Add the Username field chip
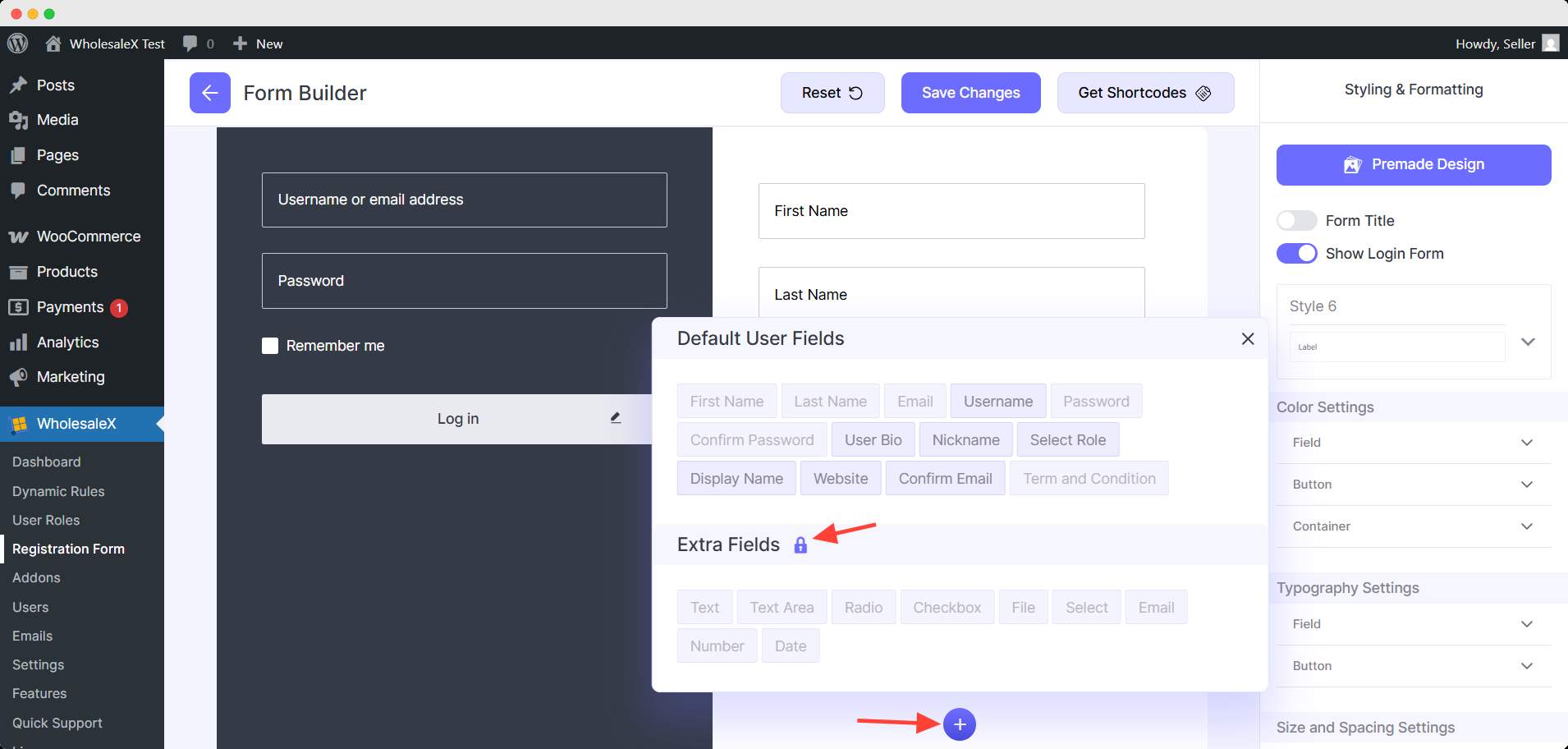The image size is (1568, 749). 998,401
